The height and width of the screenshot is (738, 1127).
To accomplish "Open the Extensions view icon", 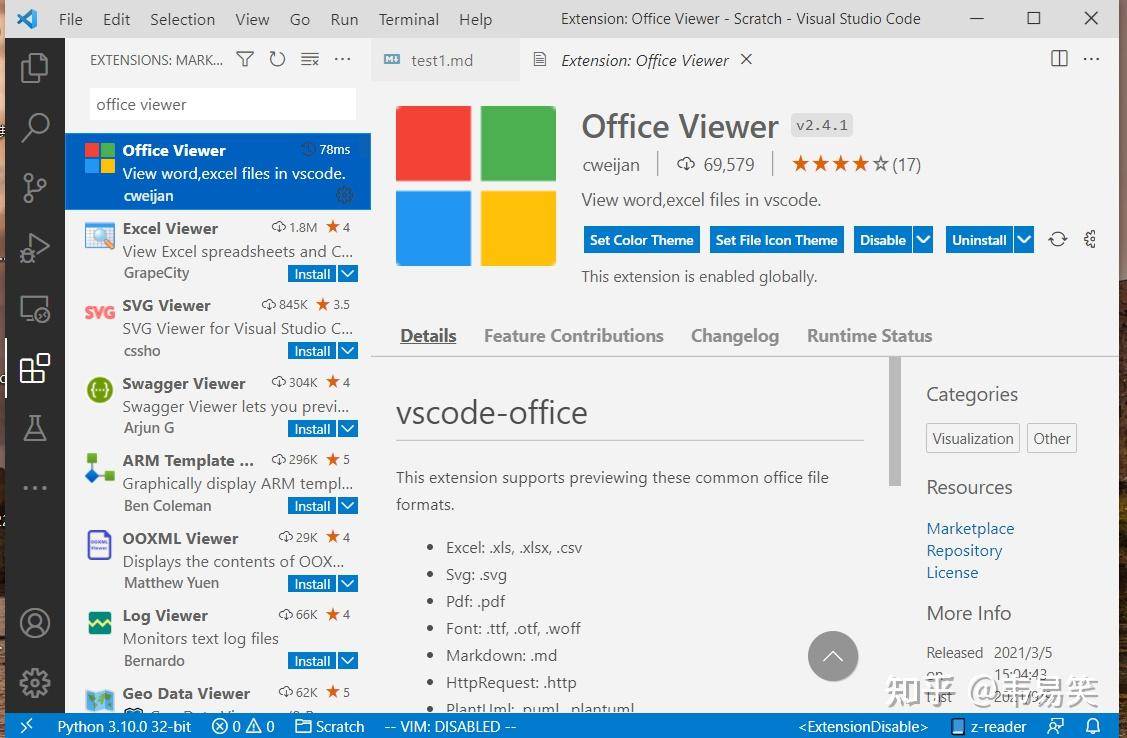I will click(34, 369).
